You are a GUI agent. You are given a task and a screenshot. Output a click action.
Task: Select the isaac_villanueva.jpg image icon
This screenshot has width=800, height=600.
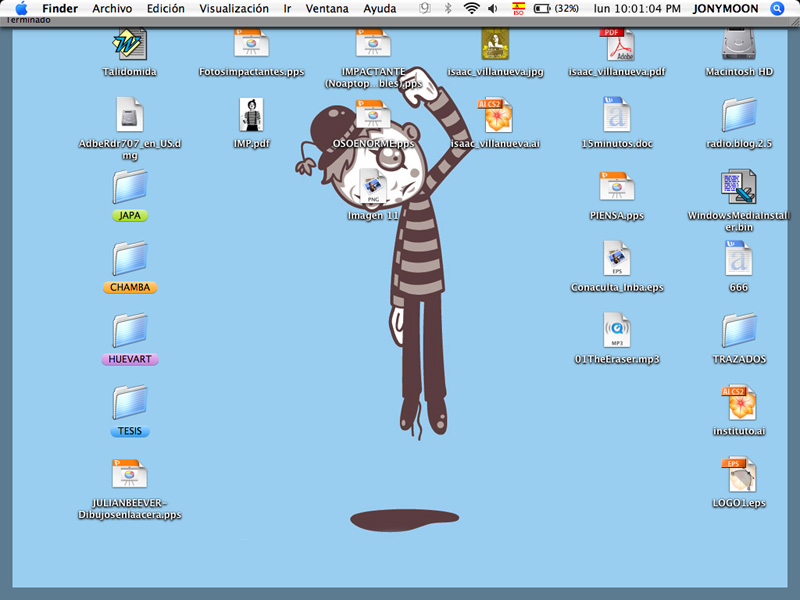coord(495,44)
